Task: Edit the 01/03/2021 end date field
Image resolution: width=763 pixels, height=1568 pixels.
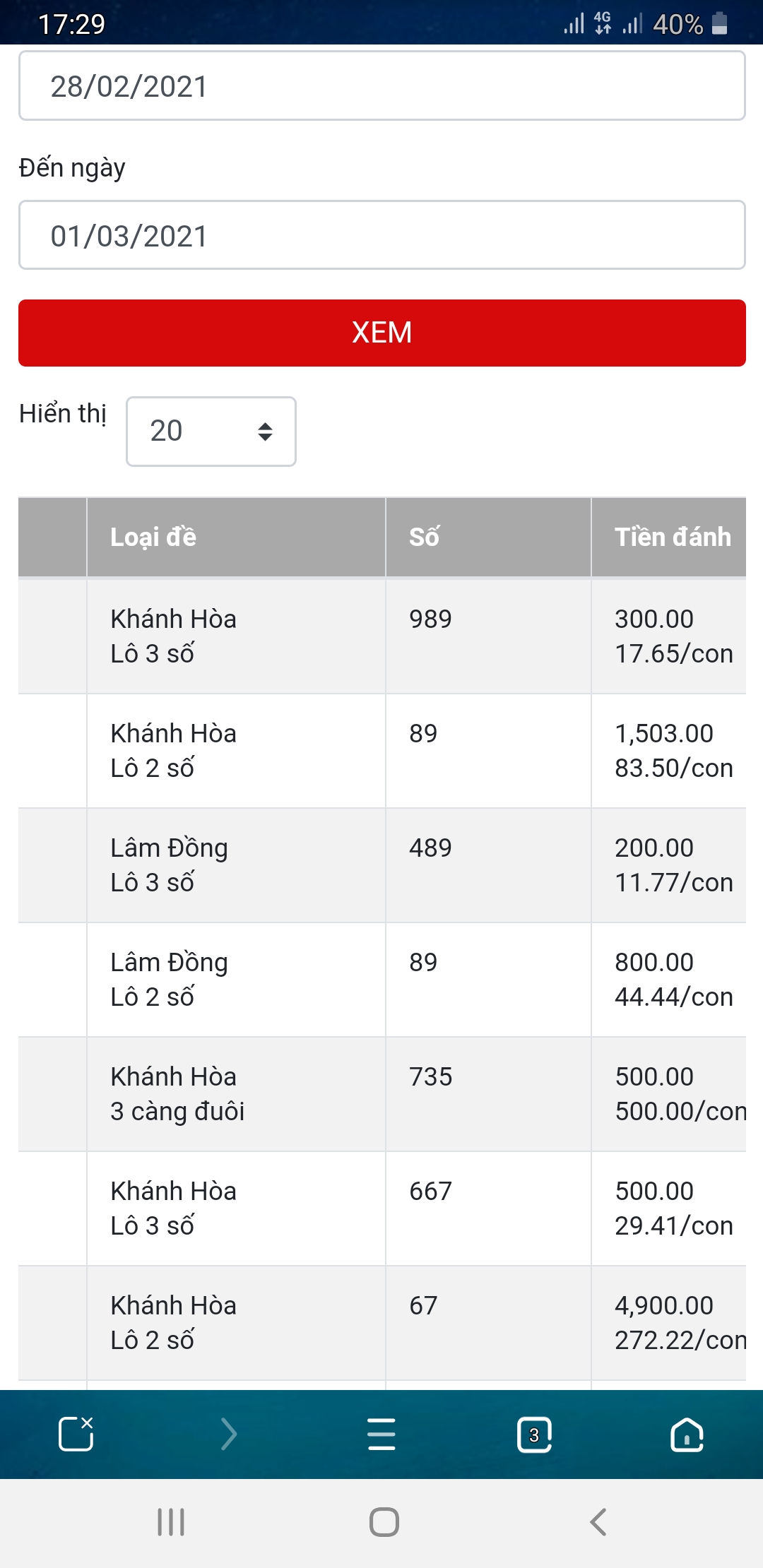Action: click(x=381, y=235)
